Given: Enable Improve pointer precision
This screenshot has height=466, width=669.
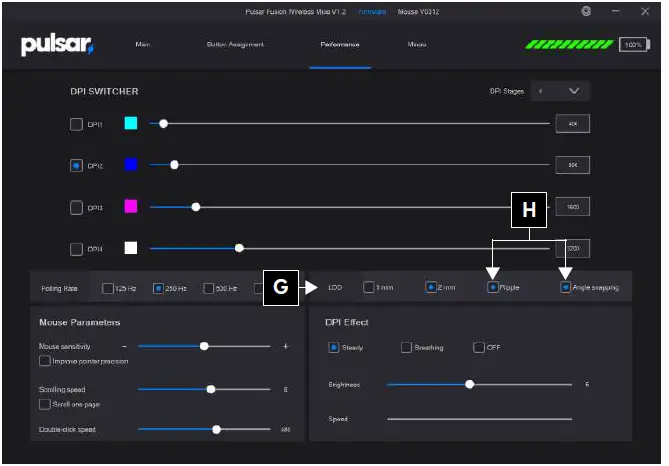Looking at the screenshot, I should [x=45, y=361].
